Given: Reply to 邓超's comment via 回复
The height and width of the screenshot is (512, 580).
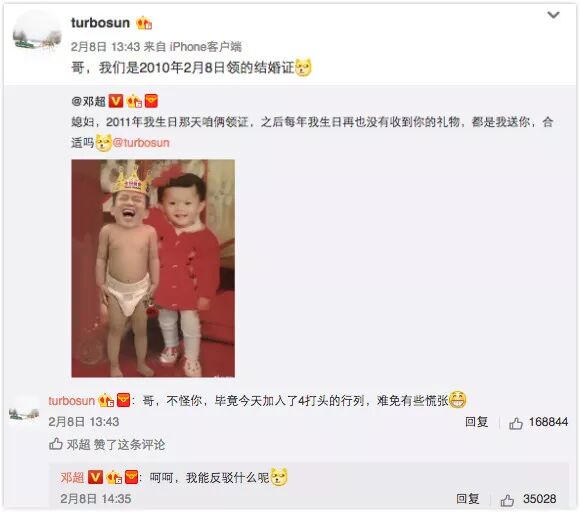Looking at the screenshot, I should point(468,499).
